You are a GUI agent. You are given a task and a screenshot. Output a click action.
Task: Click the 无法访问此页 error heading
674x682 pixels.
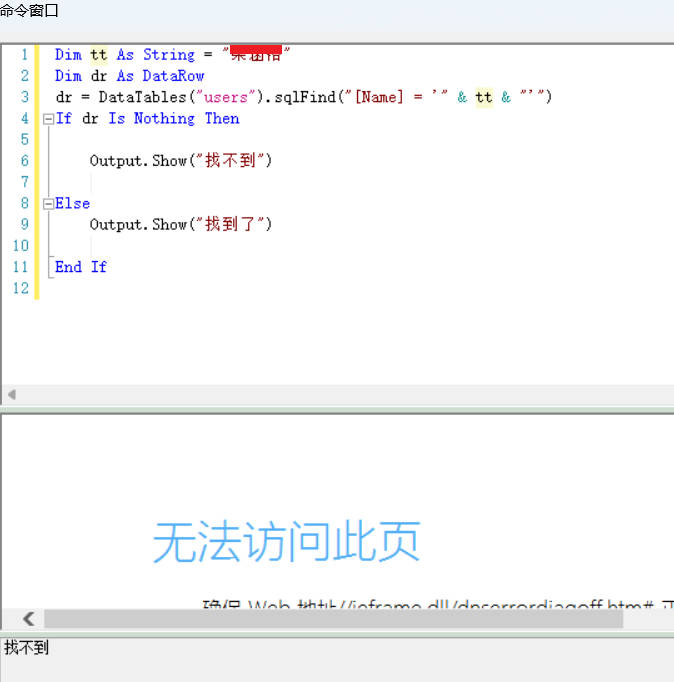coord(286,542)
